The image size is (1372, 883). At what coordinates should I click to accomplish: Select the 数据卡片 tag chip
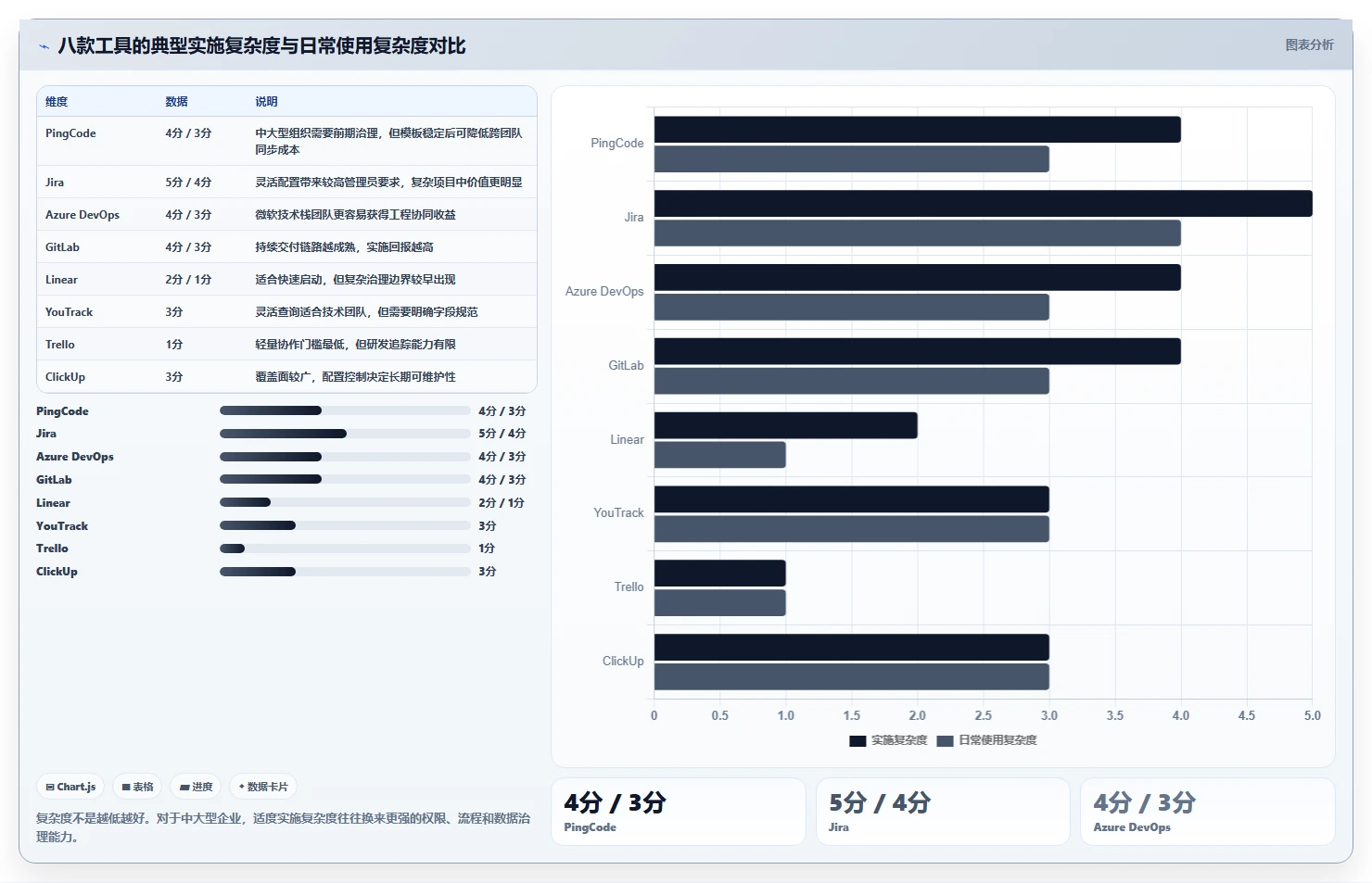pyautogui.click(x=263, y=787)
